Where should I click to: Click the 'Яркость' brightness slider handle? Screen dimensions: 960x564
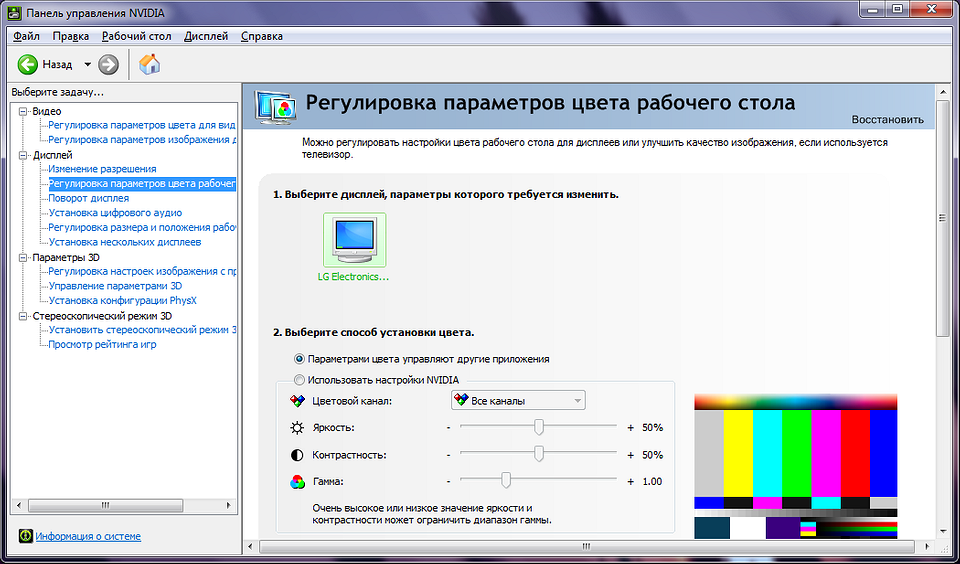pyautogui.click(x=539, y=427)
